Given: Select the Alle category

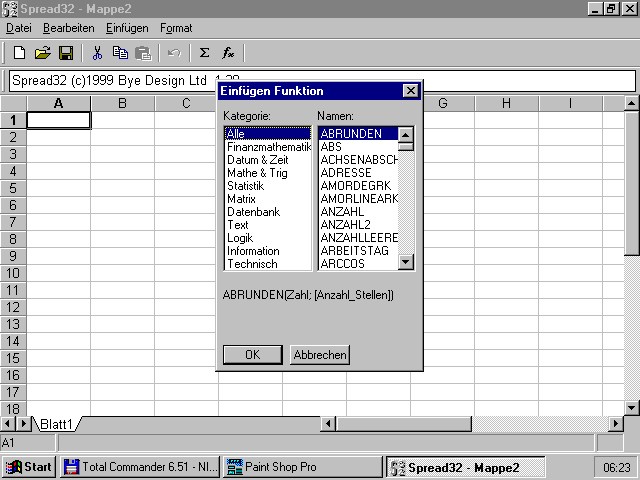Looking at the screenshot, I should point(268,133).
